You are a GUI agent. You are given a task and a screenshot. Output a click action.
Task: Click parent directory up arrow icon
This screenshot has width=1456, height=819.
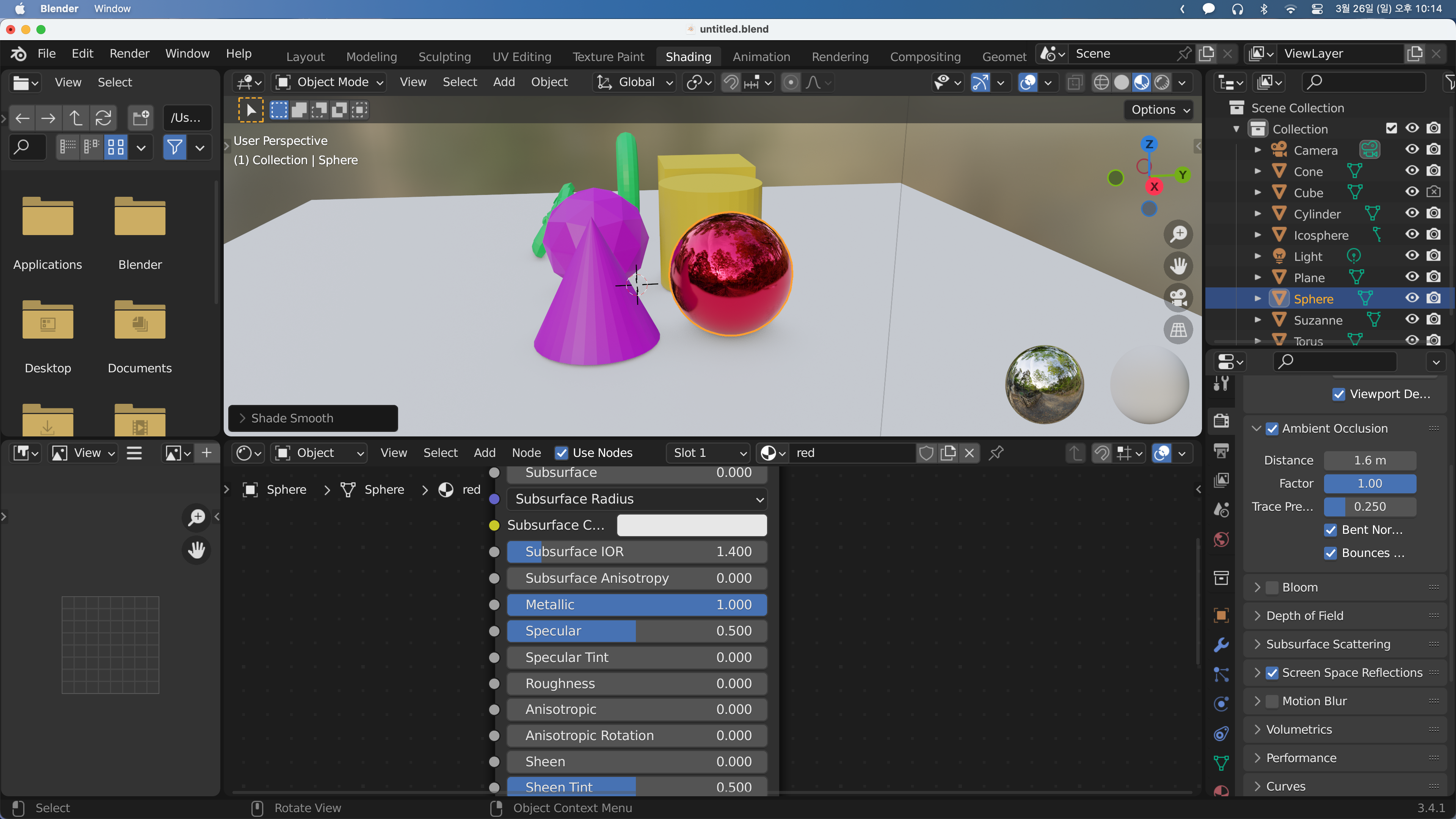(x=76, y=118)
